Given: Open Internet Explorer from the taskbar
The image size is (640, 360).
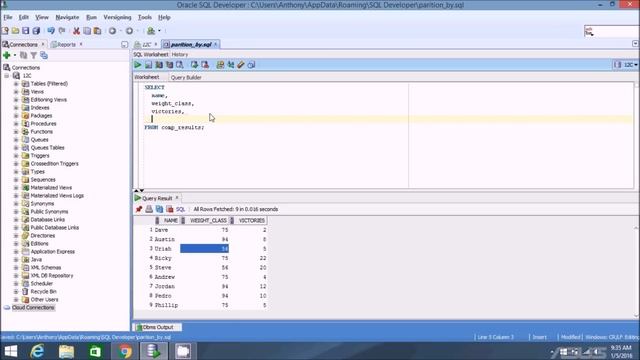Looking at the screenshot, I should coord(38,351).
